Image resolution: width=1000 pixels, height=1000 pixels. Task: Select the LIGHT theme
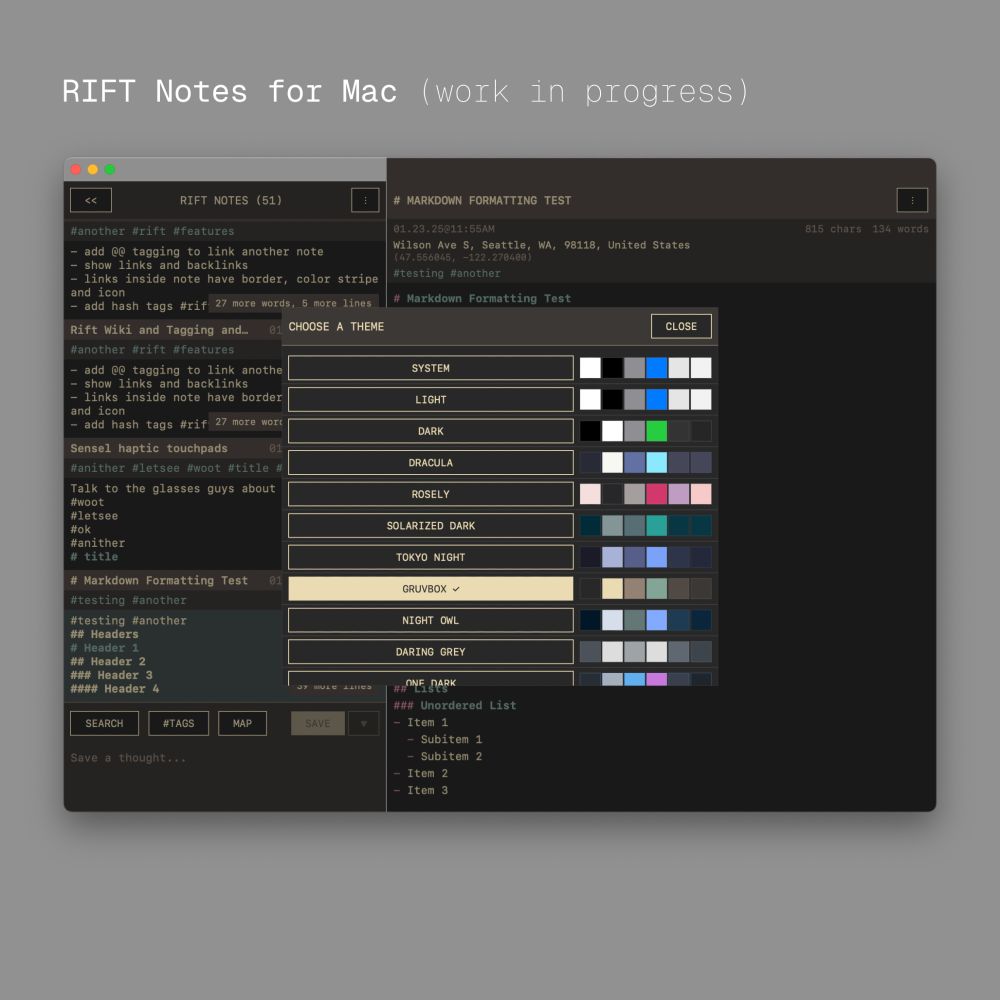430,400
